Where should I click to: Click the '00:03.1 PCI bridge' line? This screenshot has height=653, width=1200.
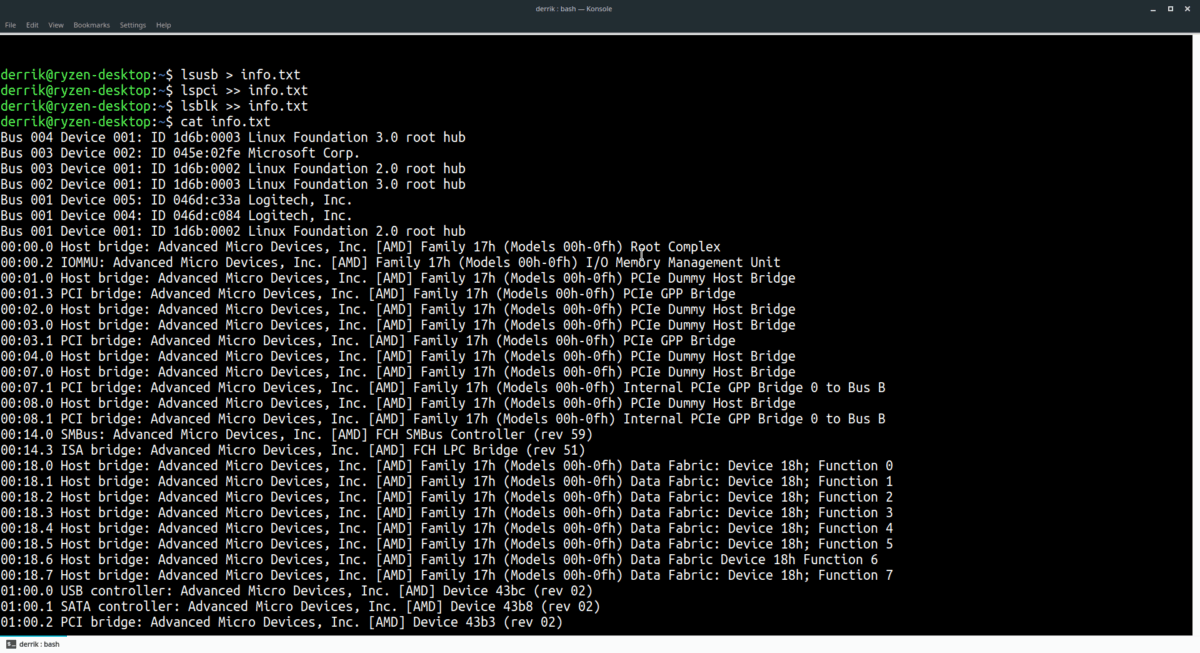[368, 341]
